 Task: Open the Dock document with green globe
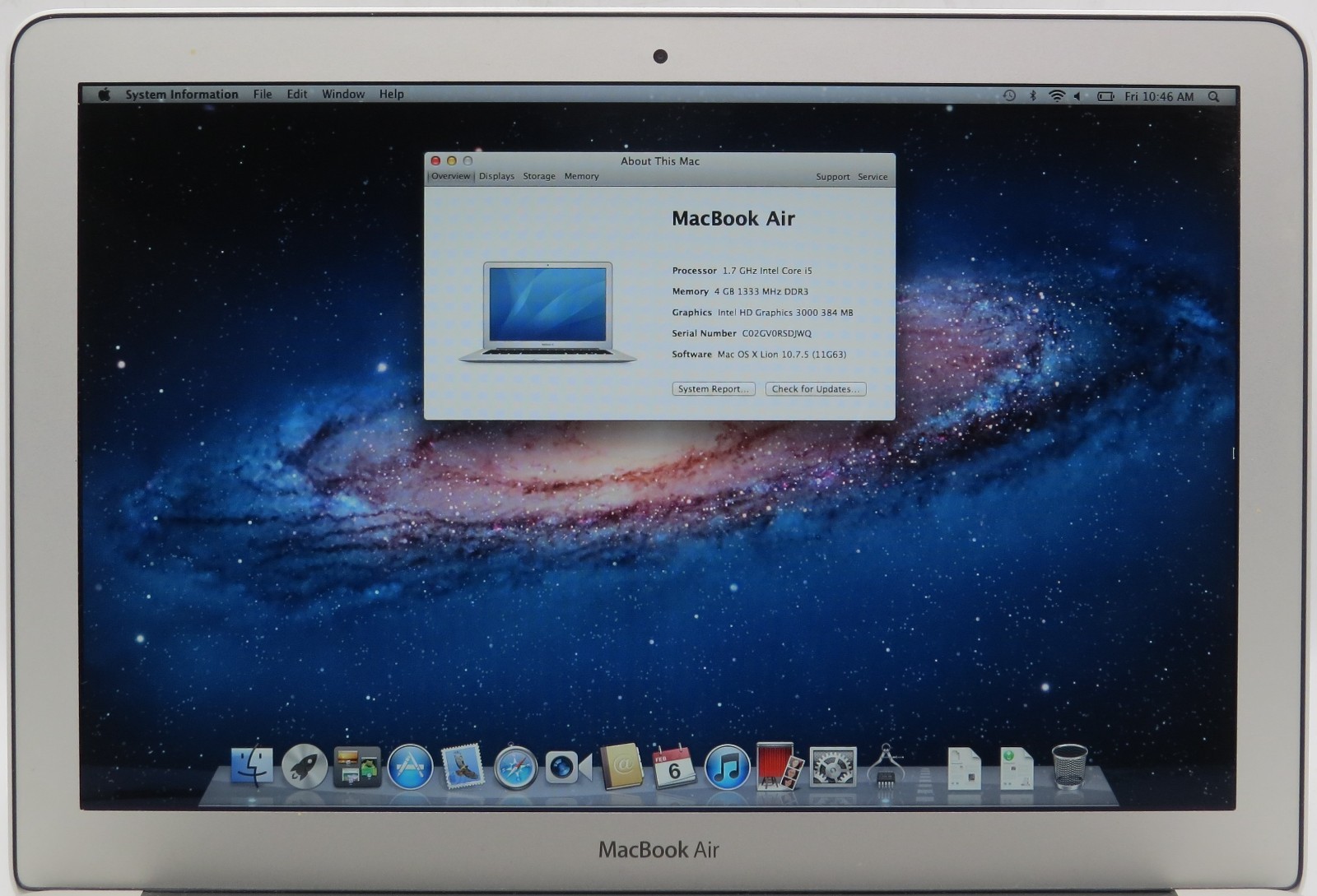click(x=1017, y=768)
